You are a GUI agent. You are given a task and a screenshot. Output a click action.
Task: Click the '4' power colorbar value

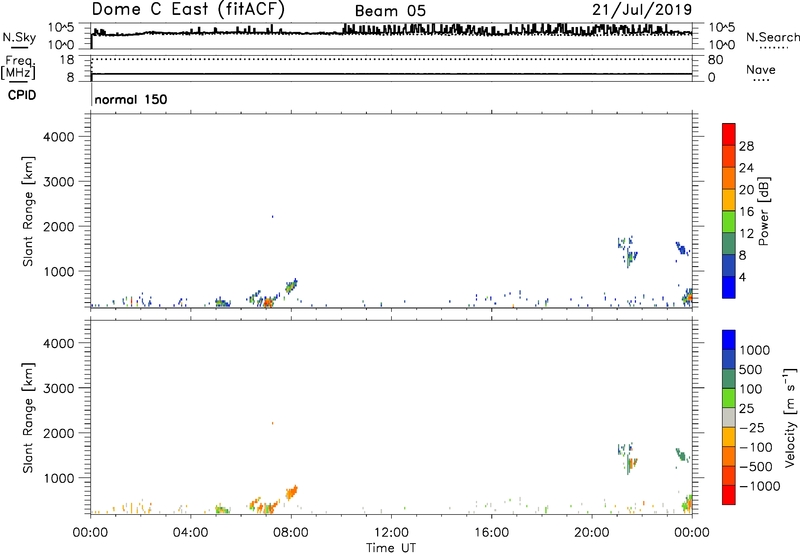pos(742,277)
